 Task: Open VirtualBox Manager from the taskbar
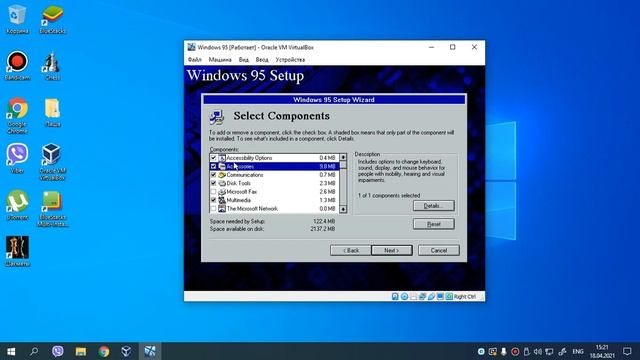click(127, 351)
